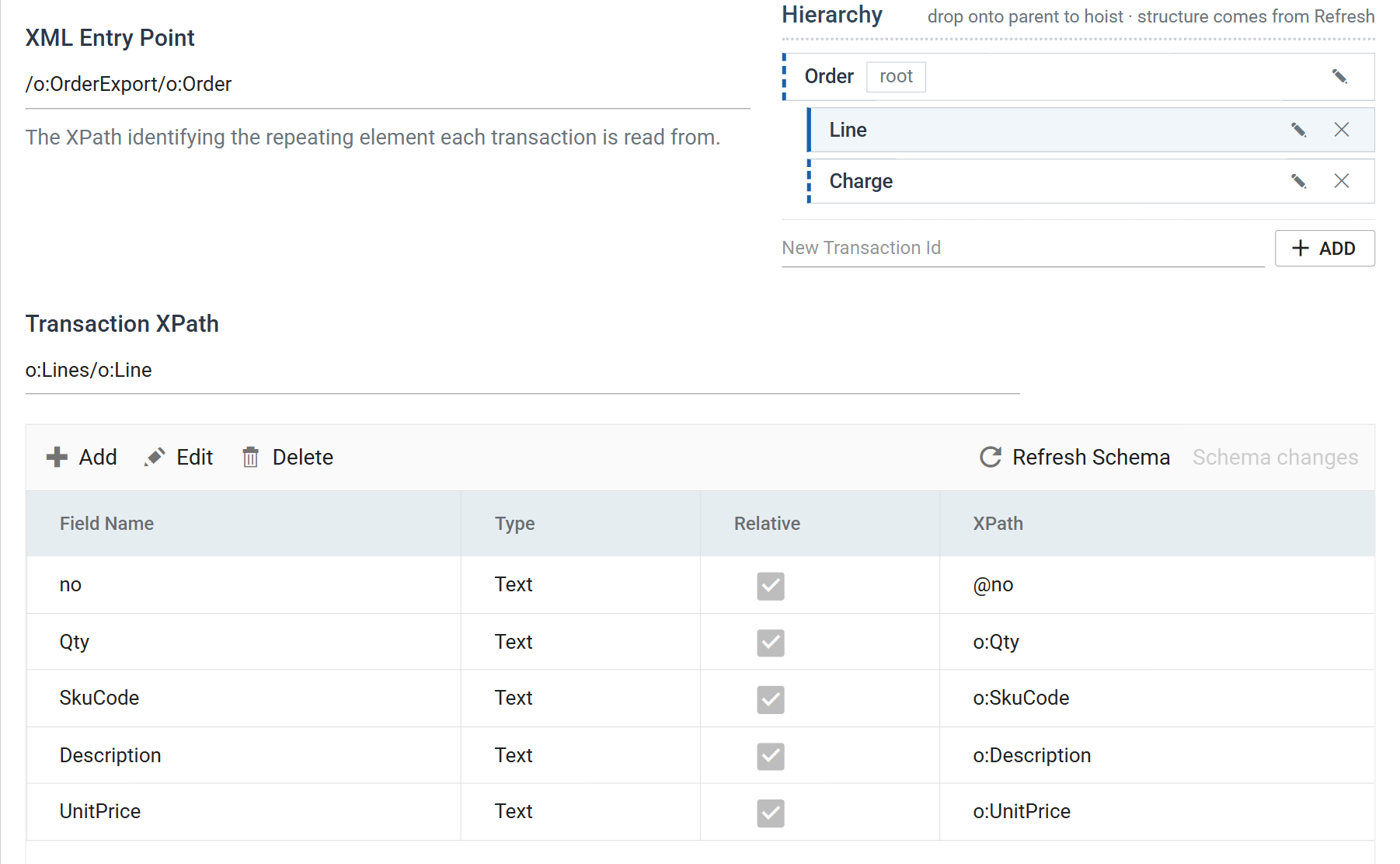Select the Line hierarchy item

pos(1091,130)
